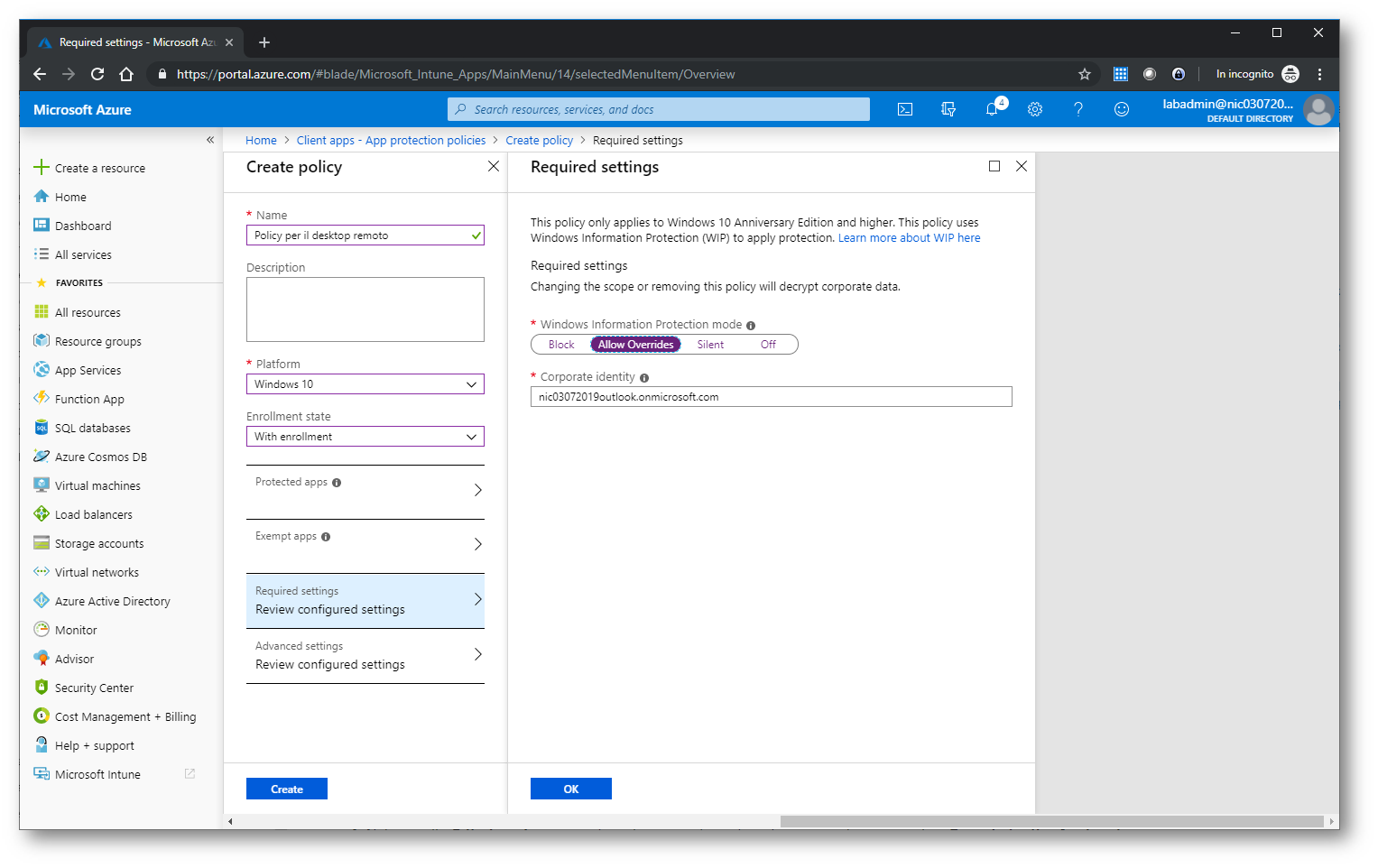This screenshot has width=1378, height=868.
Task: Close the Create policy blade
Action: coord(494,166)
